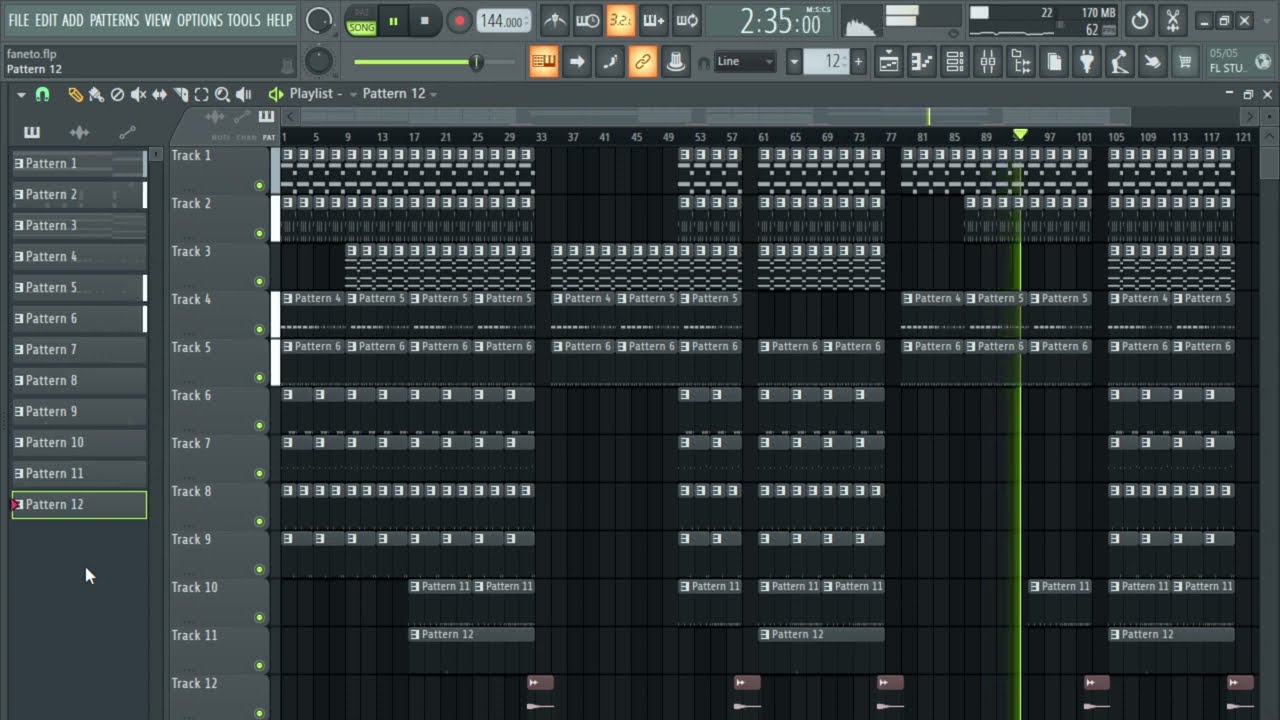The image size is (1280, 720).
Task: Open the View playlist icon
Action: coord(889,62)
